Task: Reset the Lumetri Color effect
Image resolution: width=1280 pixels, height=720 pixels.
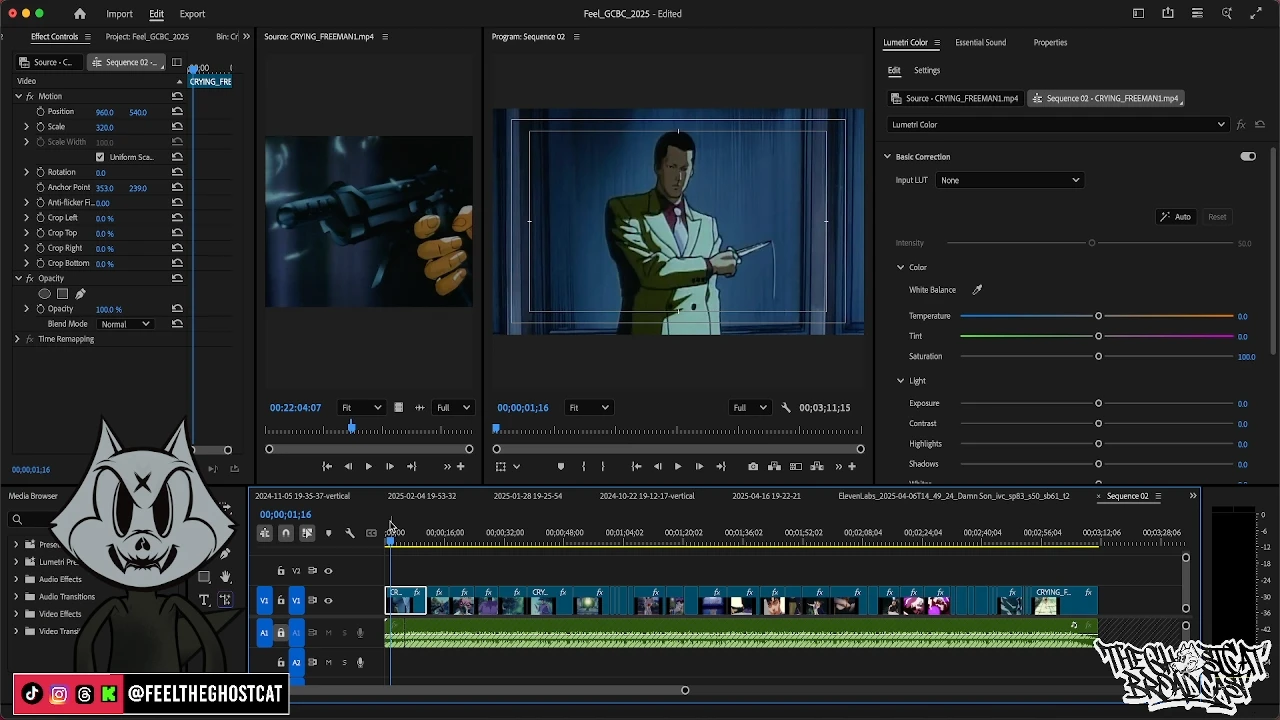Action: 1260,125
